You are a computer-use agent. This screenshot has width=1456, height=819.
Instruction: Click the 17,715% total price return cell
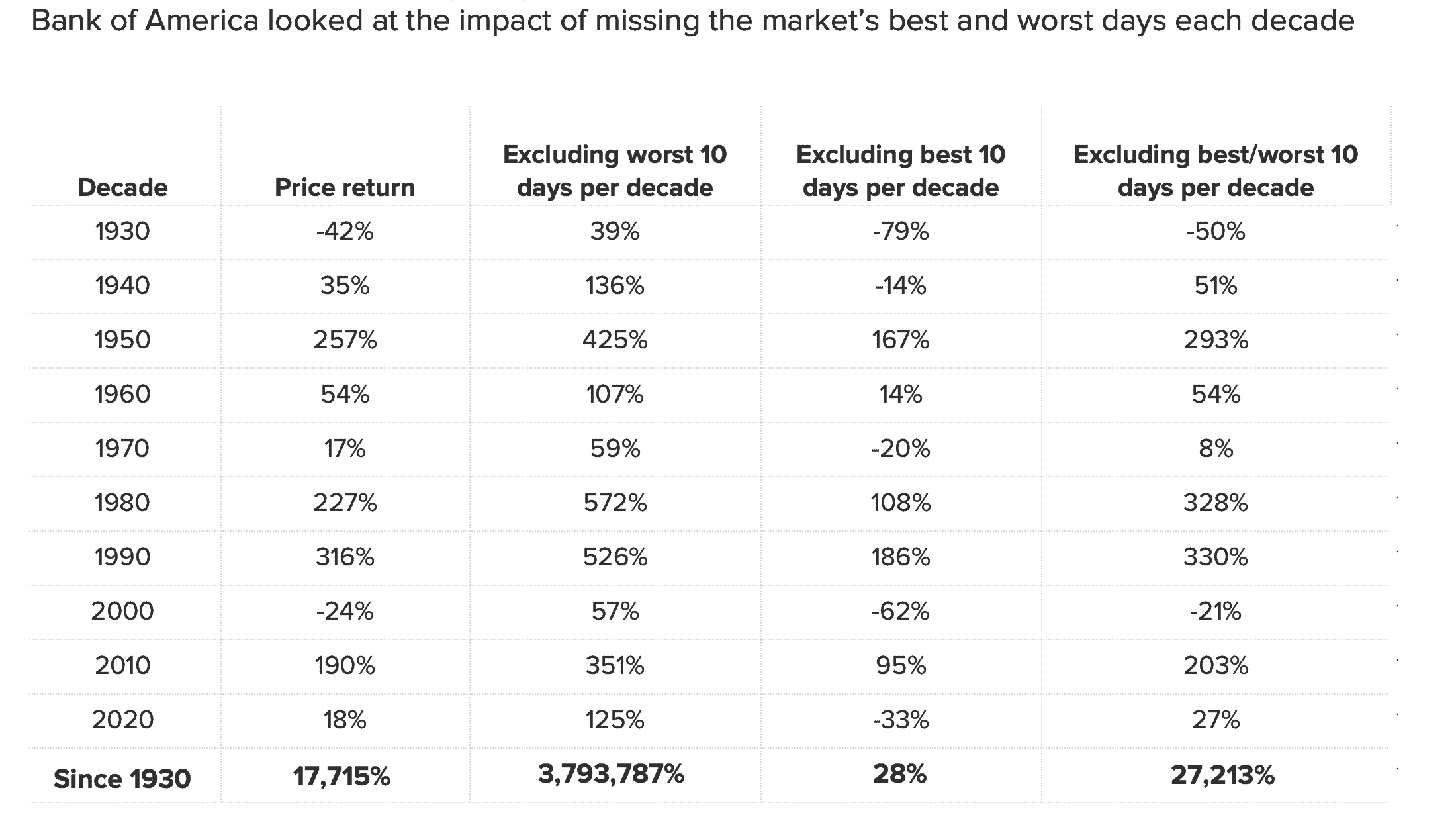pos(342,776)
